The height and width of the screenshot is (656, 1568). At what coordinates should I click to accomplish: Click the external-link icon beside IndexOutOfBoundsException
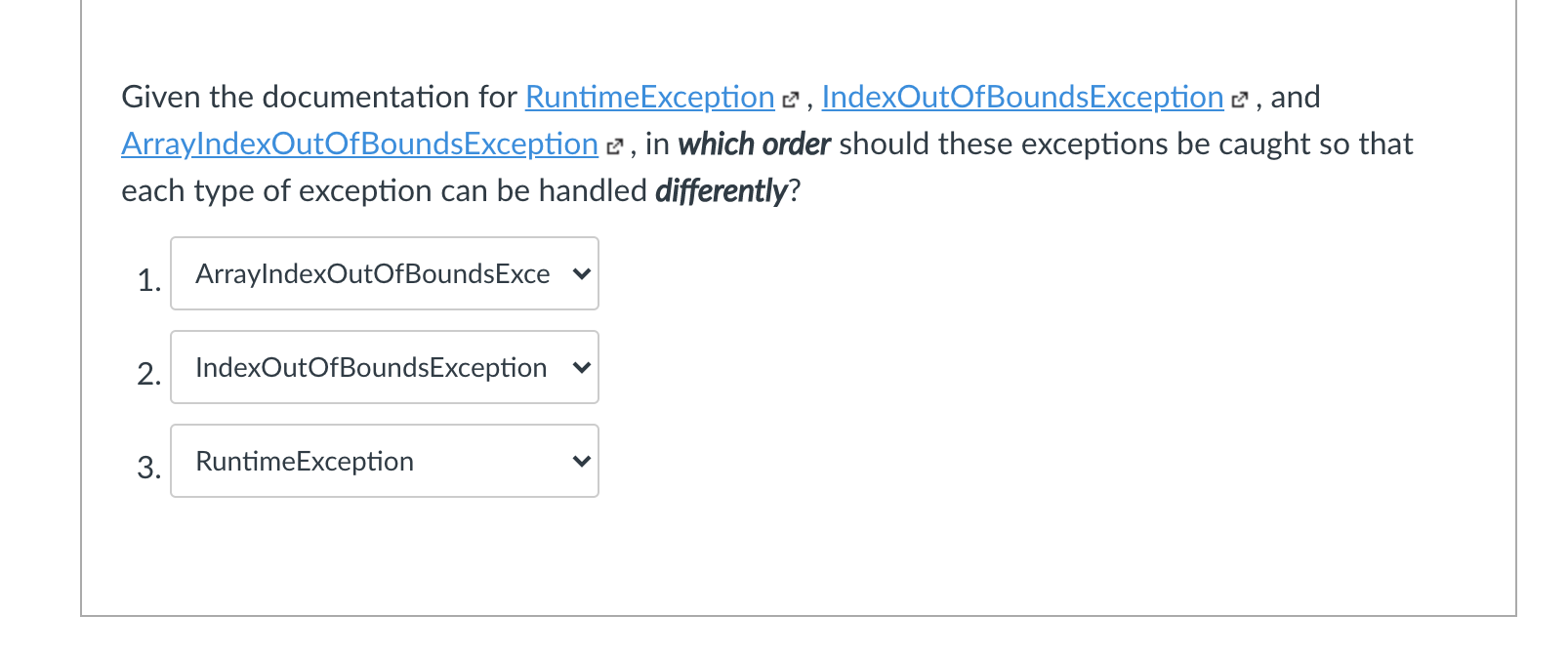point(1241,98)
